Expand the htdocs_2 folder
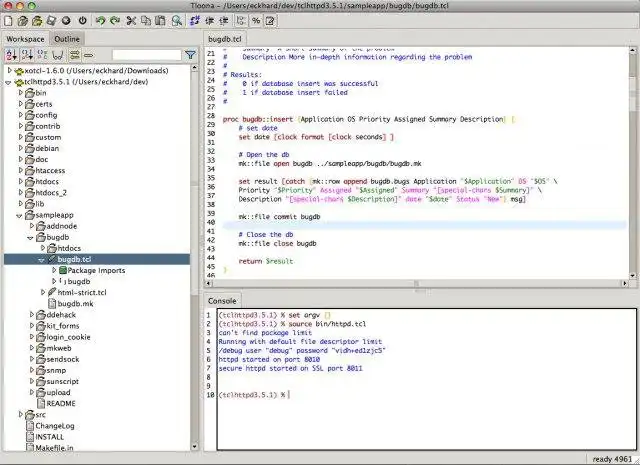The image size is (640, 465). coord(21,193)
